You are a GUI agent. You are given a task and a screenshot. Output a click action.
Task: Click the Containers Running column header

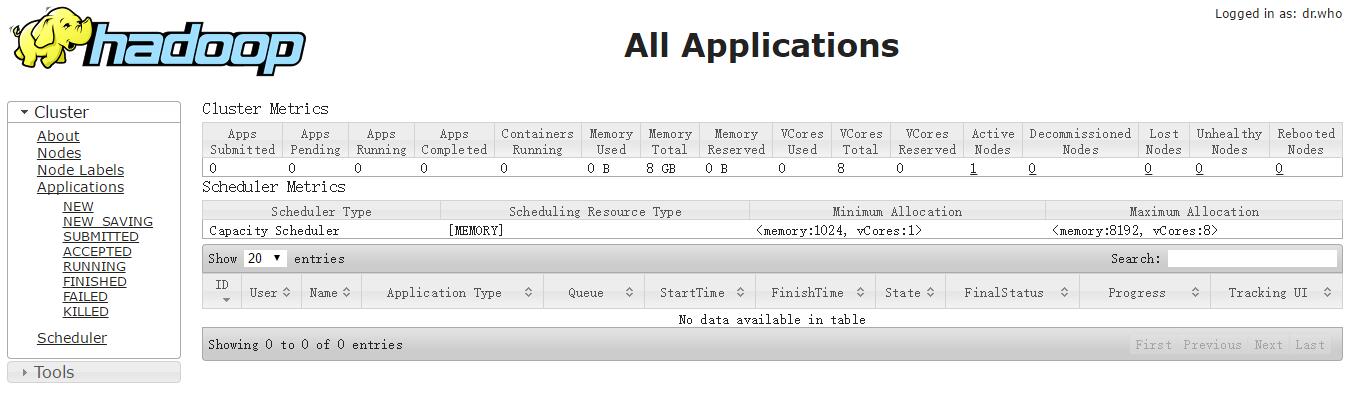(537, 141)
